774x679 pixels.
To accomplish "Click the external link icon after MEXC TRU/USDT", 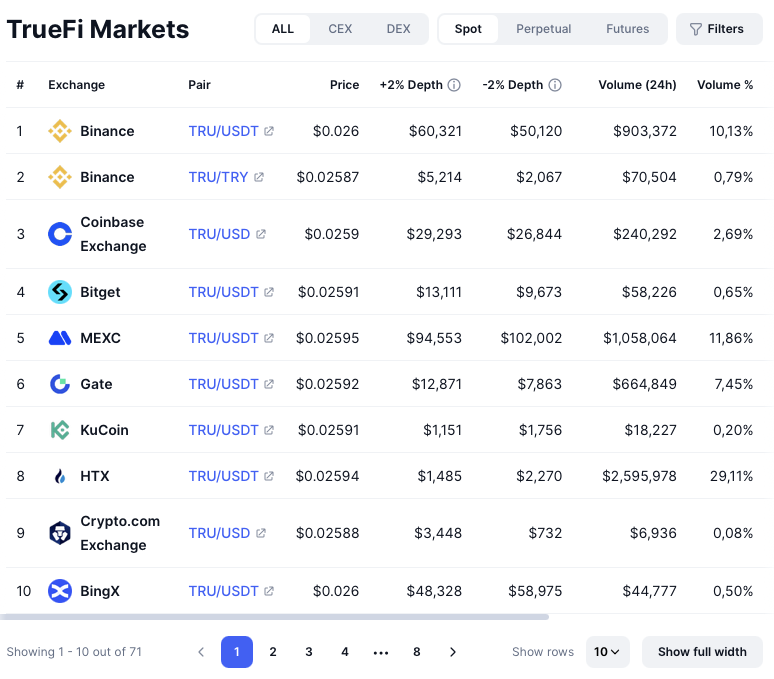I will pos(269,338).
